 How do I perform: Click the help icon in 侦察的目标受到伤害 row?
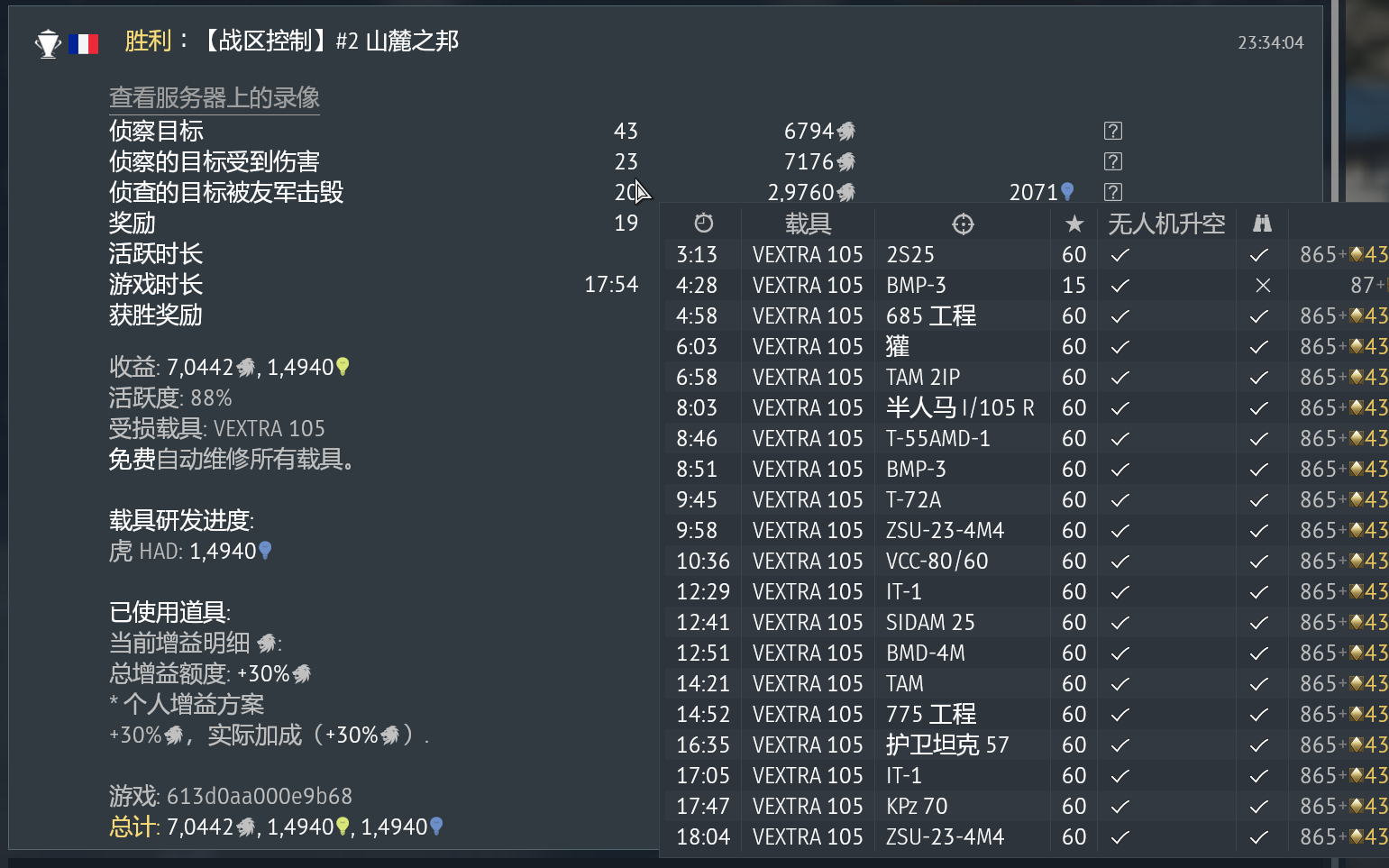[x=1113, y=161]
